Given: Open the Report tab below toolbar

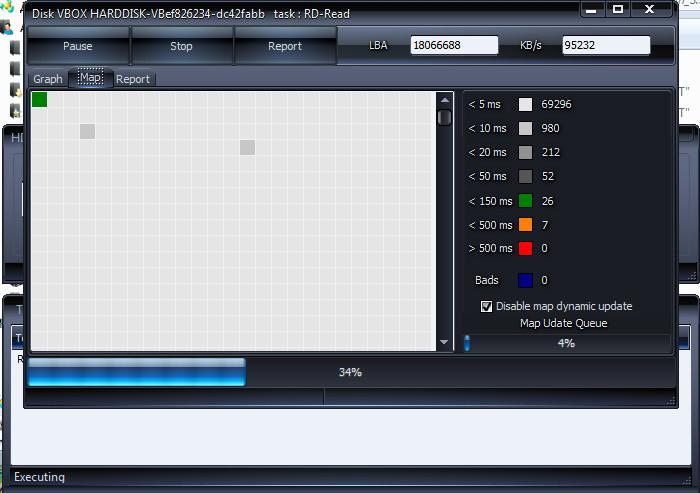Looking at the screenshot, I should (x=133, y=79).
